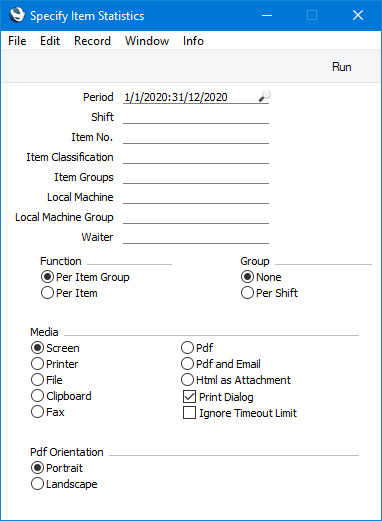Click the Item Classification input field
Viewport: 382px width, 521px height.
coord(196,157)
